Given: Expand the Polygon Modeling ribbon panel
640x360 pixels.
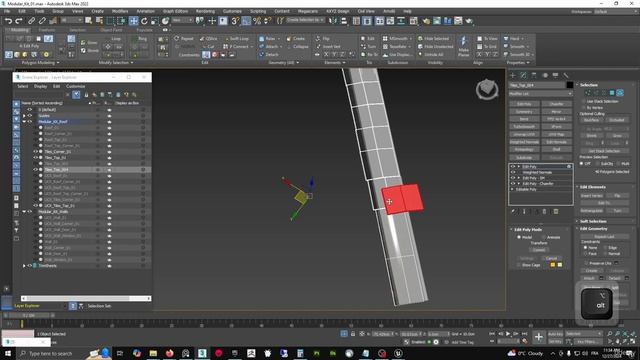Looking at the screenshot, I should coord(40,63).
